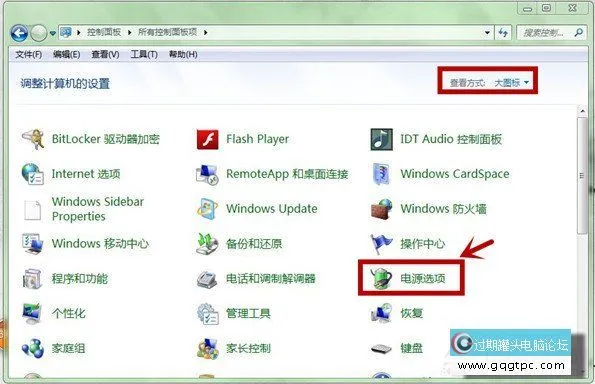Click the greyed Forward navigation button
Image resolution: width=595 pixels, height=384 pixels.
click(x=38, y=33)
